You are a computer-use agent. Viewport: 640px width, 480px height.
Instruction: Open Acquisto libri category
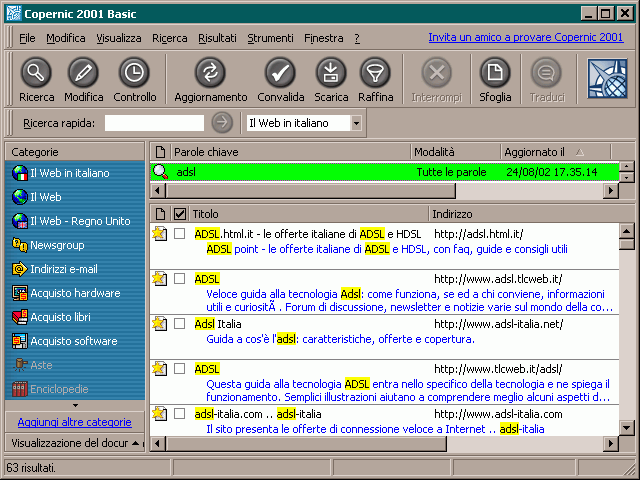[51, 317]
